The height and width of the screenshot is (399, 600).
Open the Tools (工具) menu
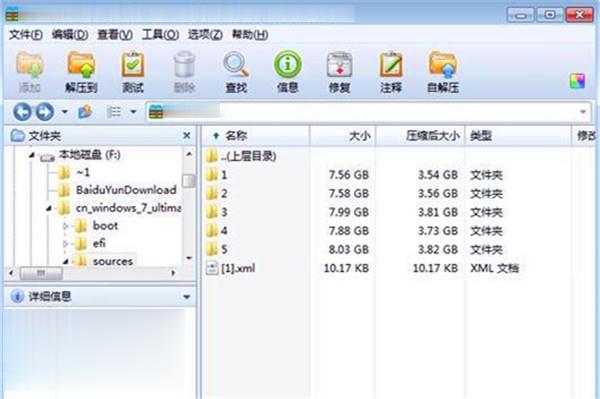pyautogui.click(x=160, y=35)
